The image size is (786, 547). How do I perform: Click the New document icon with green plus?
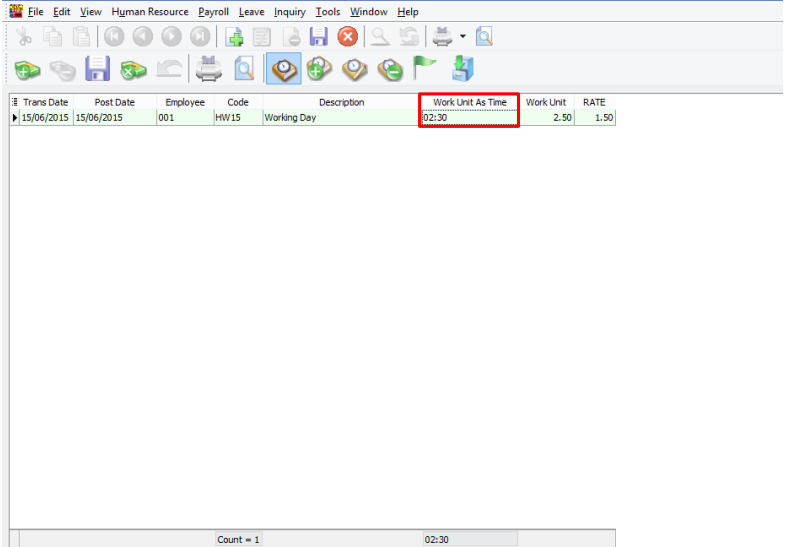pos(235,37)
